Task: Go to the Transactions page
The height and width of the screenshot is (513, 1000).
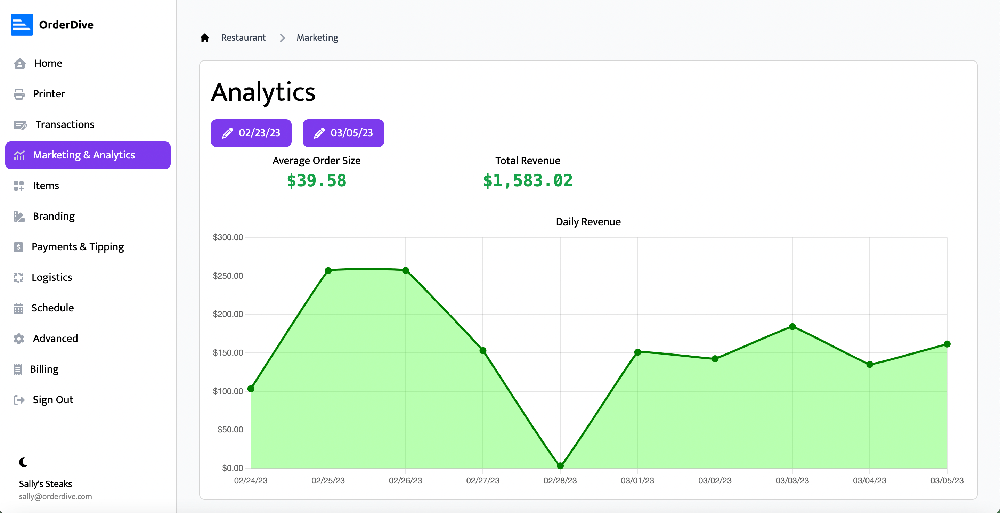Action: (88, 124)
